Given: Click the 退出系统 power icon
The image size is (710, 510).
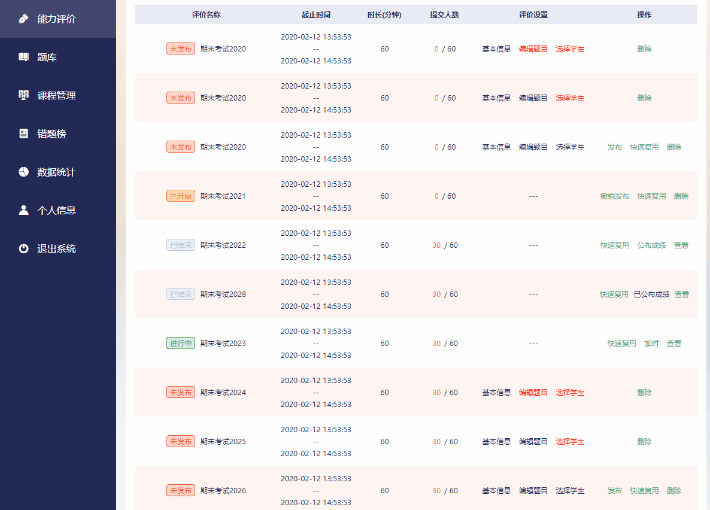Looking at the screenshot, I should [x=24, y=248].
